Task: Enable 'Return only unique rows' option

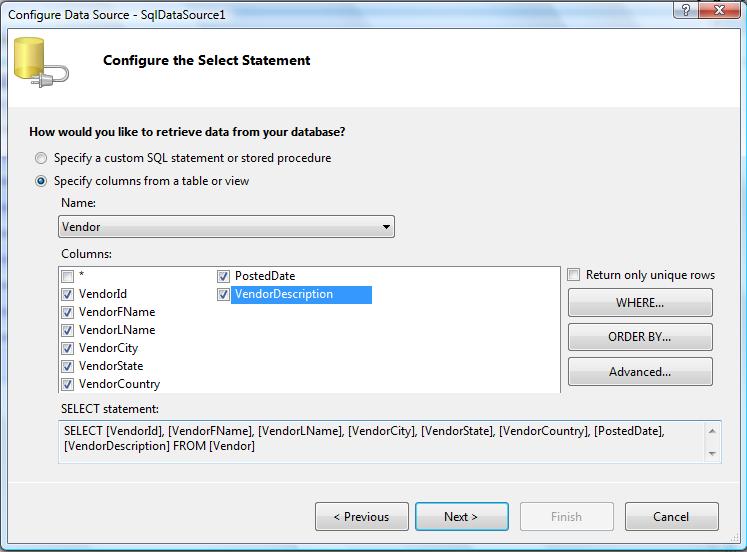Action: tap(574, 275)
